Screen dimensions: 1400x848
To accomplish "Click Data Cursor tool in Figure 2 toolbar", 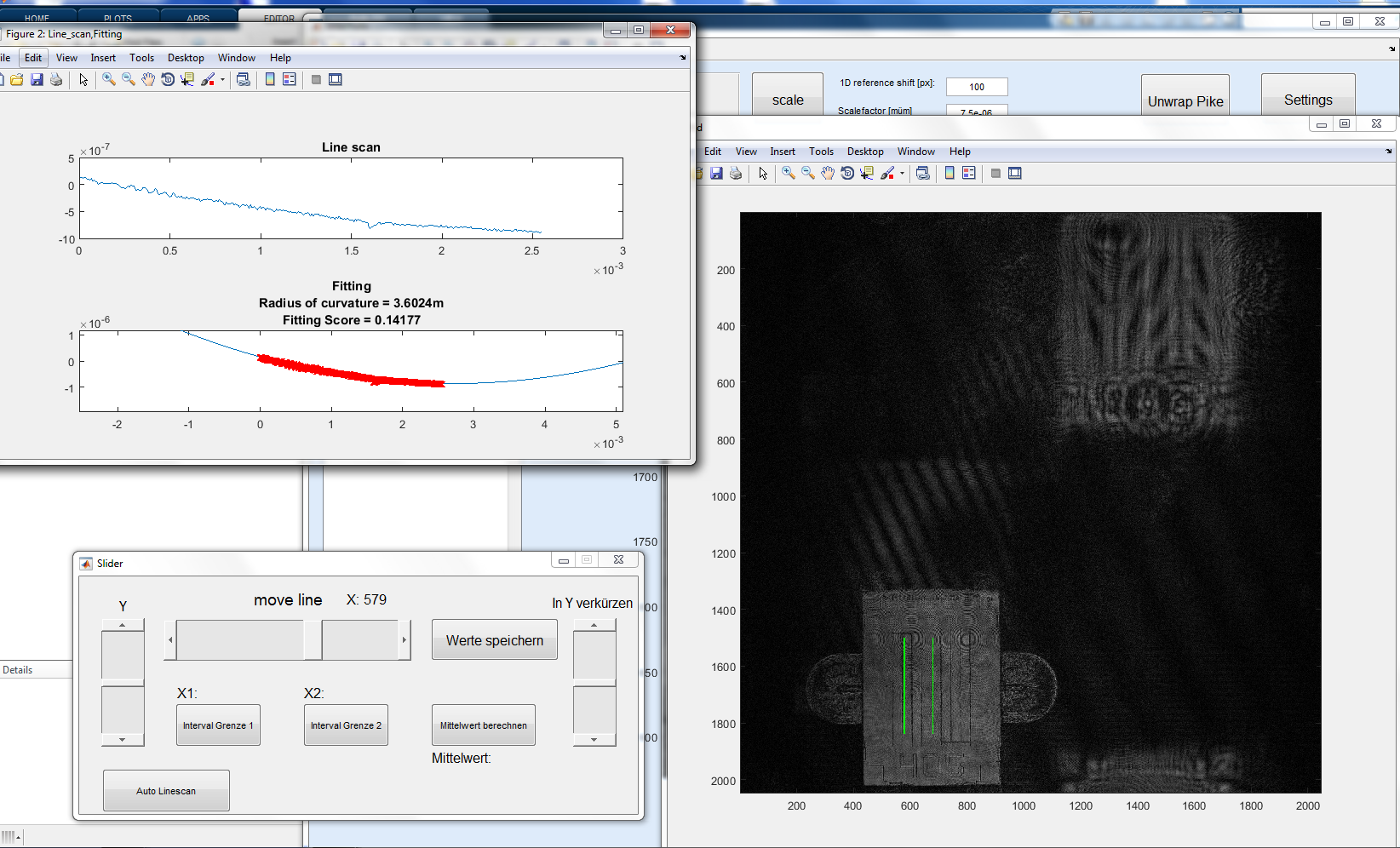I will pyautogui.click(x=187, y=79).
